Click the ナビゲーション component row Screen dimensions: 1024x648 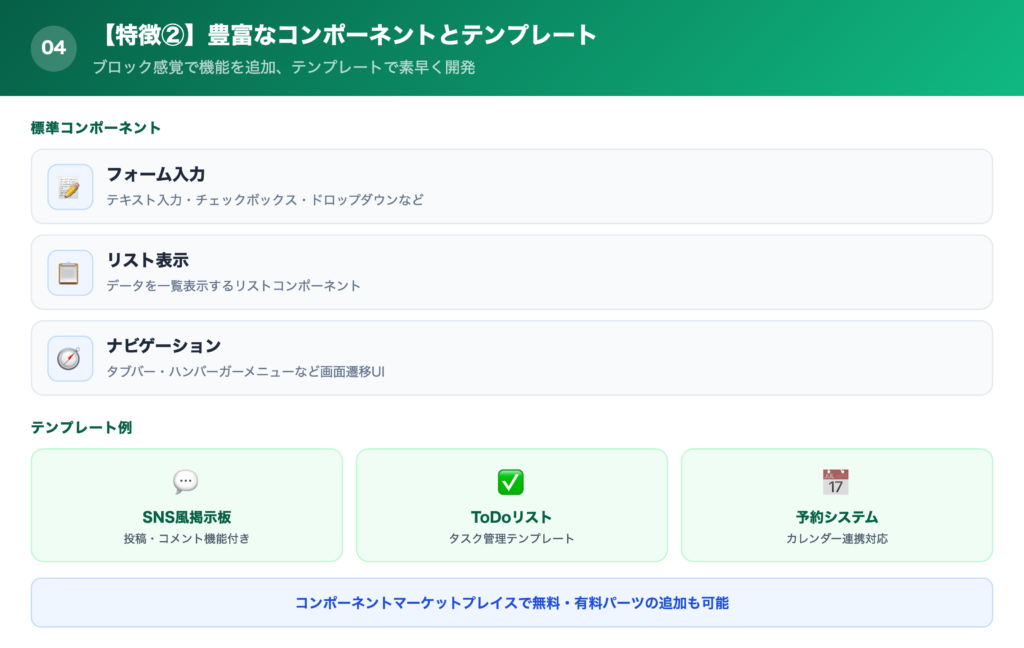(511, 357)
